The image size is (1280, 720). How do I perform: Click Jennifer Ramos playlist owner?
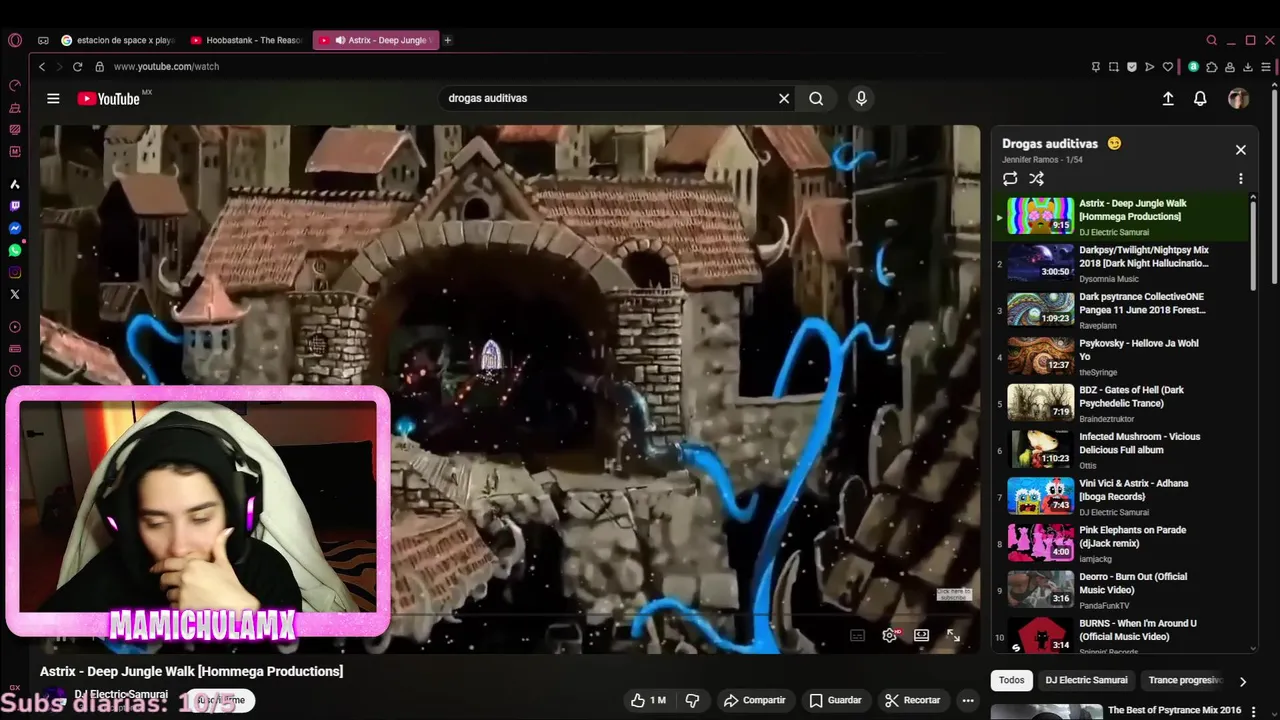1029,160
